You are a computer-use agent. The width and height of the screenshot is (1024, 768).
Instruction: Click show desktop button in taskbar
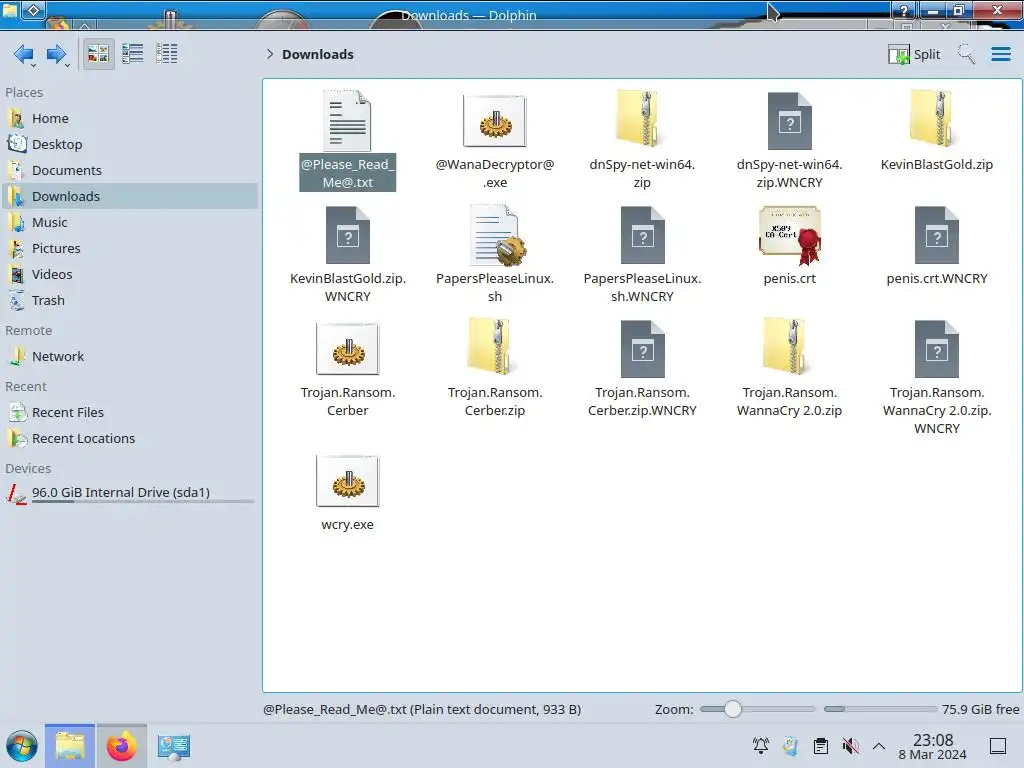tap(998, 746)
